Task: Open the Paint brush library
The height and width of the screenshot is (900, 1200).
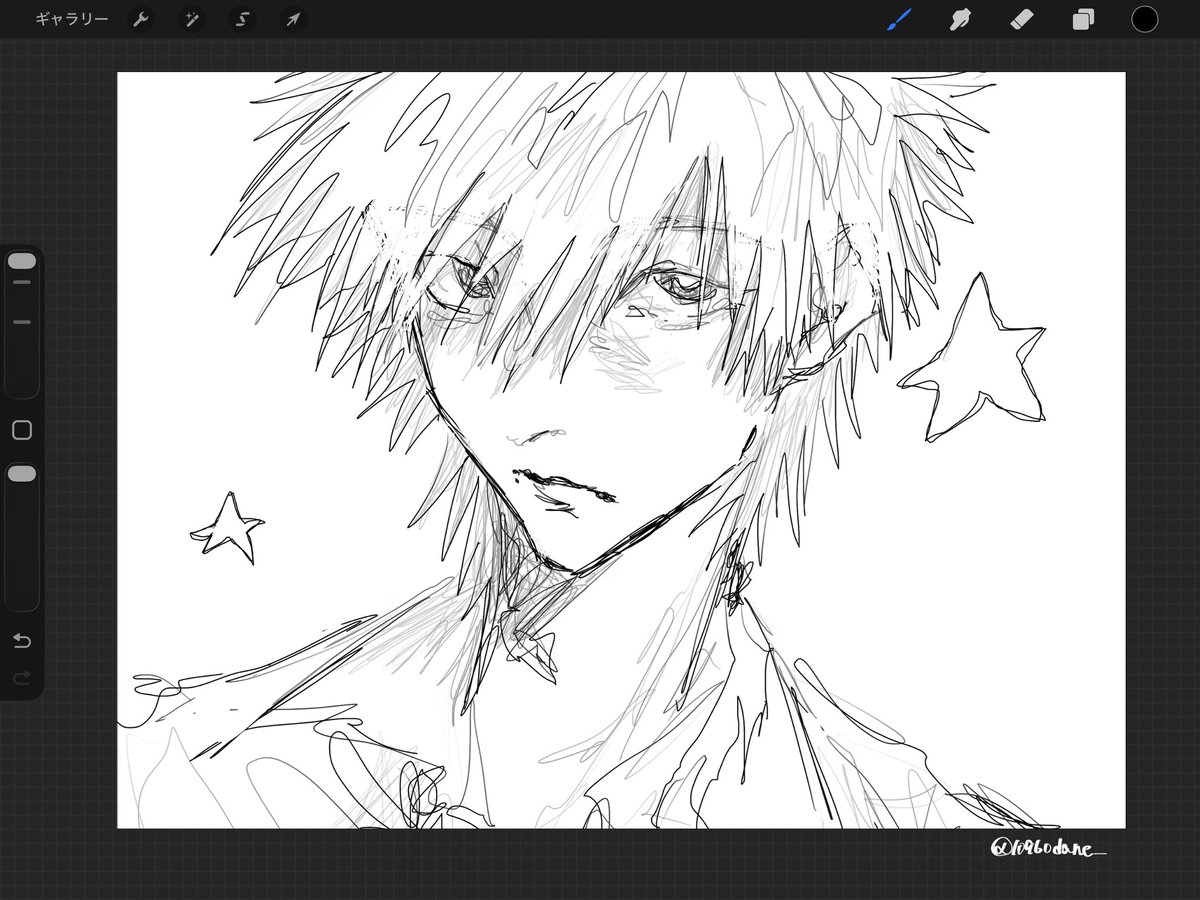Action: pyautogui.click(x=898, y=18)
